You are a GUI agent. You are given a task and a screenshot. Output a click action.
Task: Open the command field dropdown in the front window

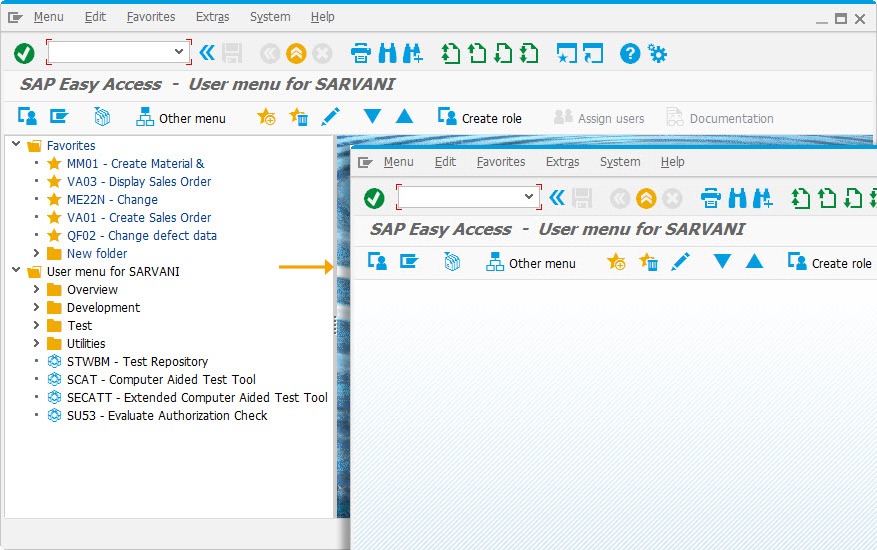[x=529, y=196]
